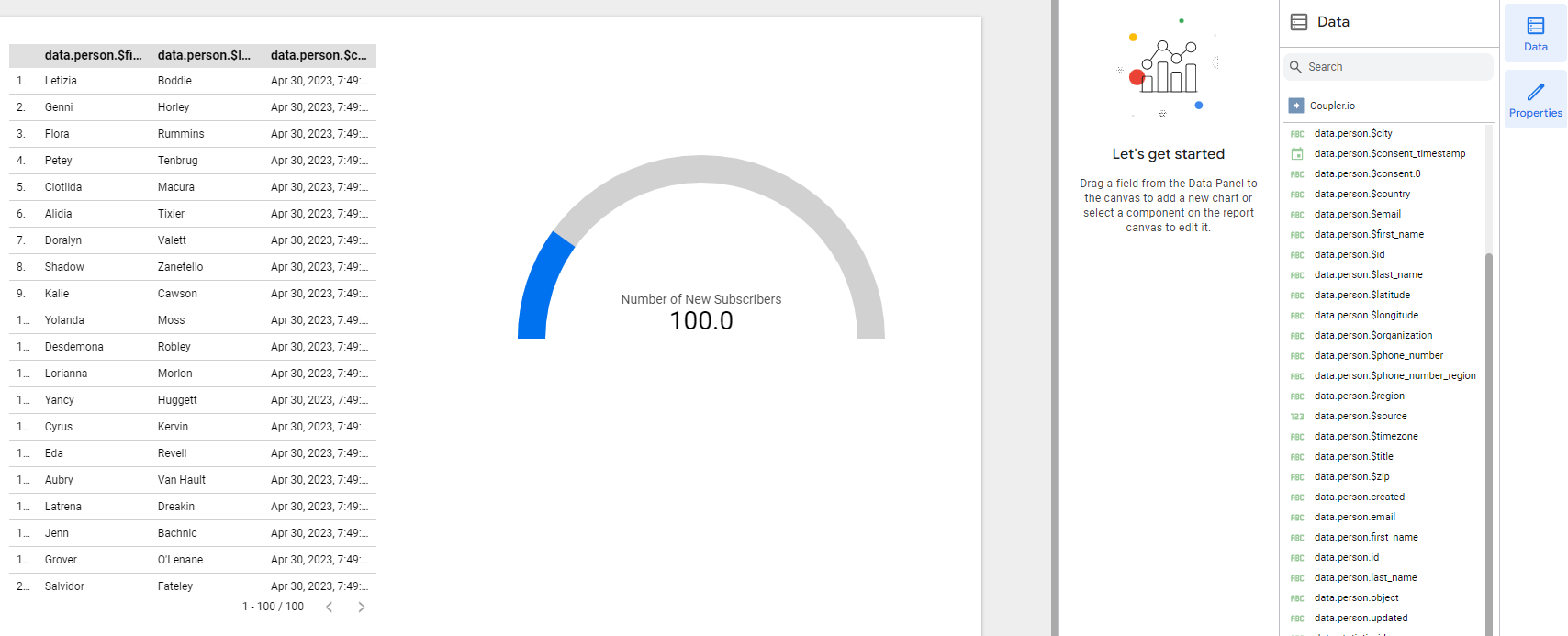
Task: Click the calendar icon beside consent_timestamp field
Action: (x=1297, y=154)
